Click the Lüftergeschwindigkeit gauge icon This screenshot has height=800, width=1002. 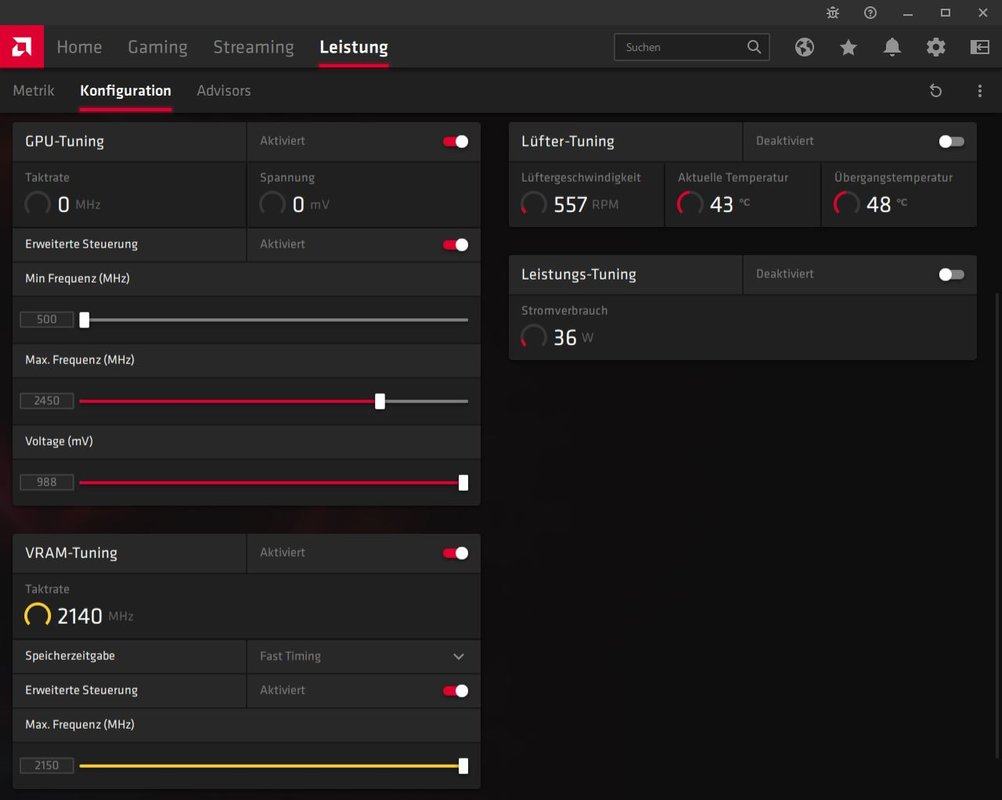(x=534, y=204)
